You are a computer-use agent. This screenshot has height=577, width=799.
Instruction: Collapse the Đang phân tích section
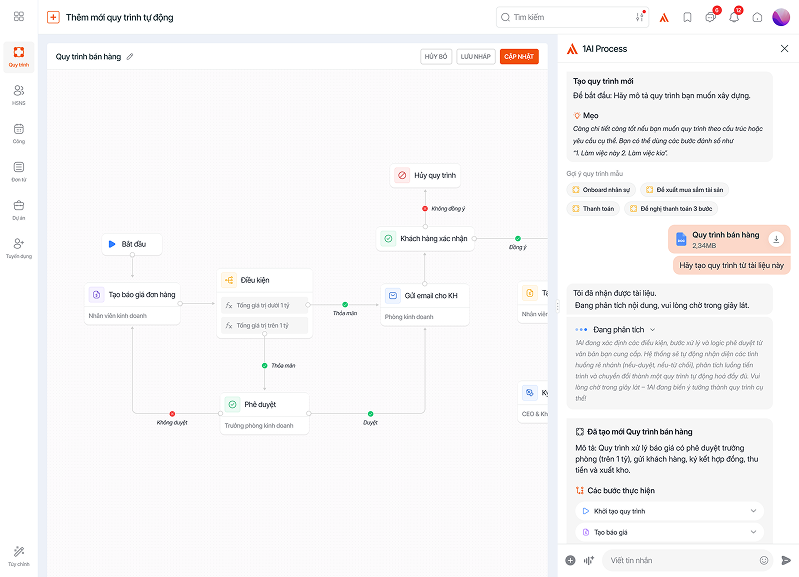pyautogui.click(x=653, y=329)
